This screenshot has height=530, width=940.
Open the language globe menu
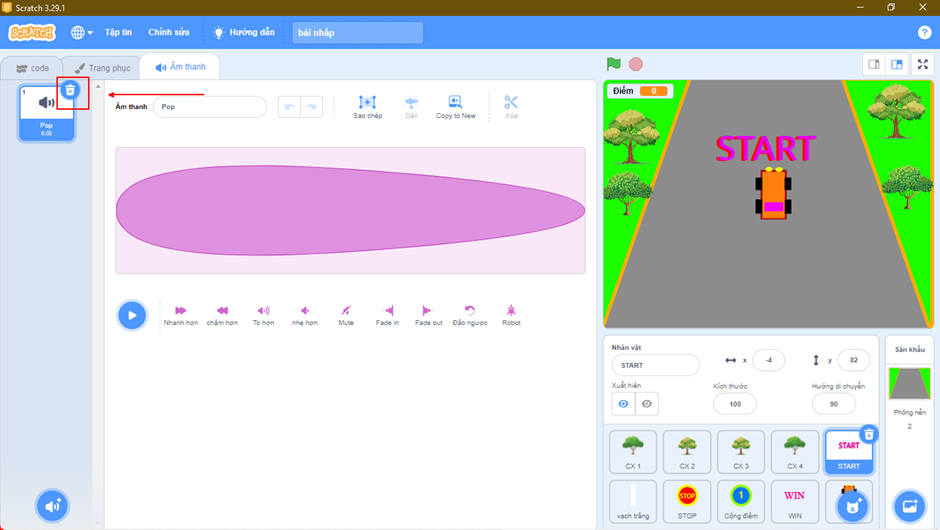[x=82, y=32]
